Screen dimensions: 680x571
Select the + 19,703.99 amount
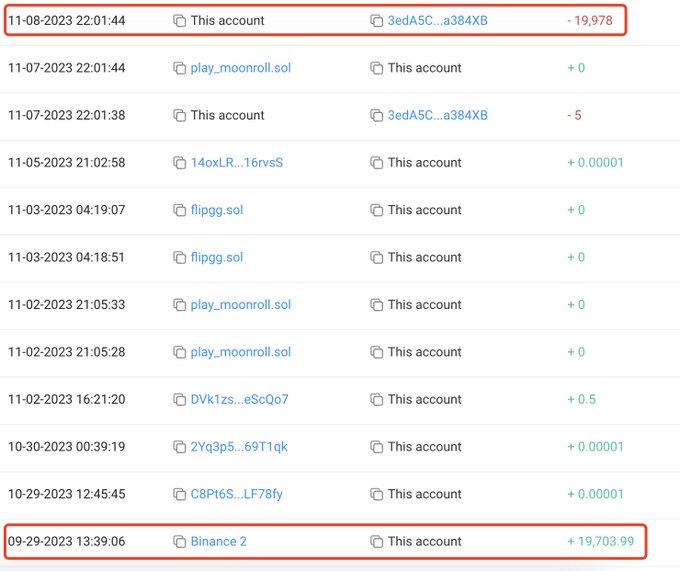(x=601, y=542)
